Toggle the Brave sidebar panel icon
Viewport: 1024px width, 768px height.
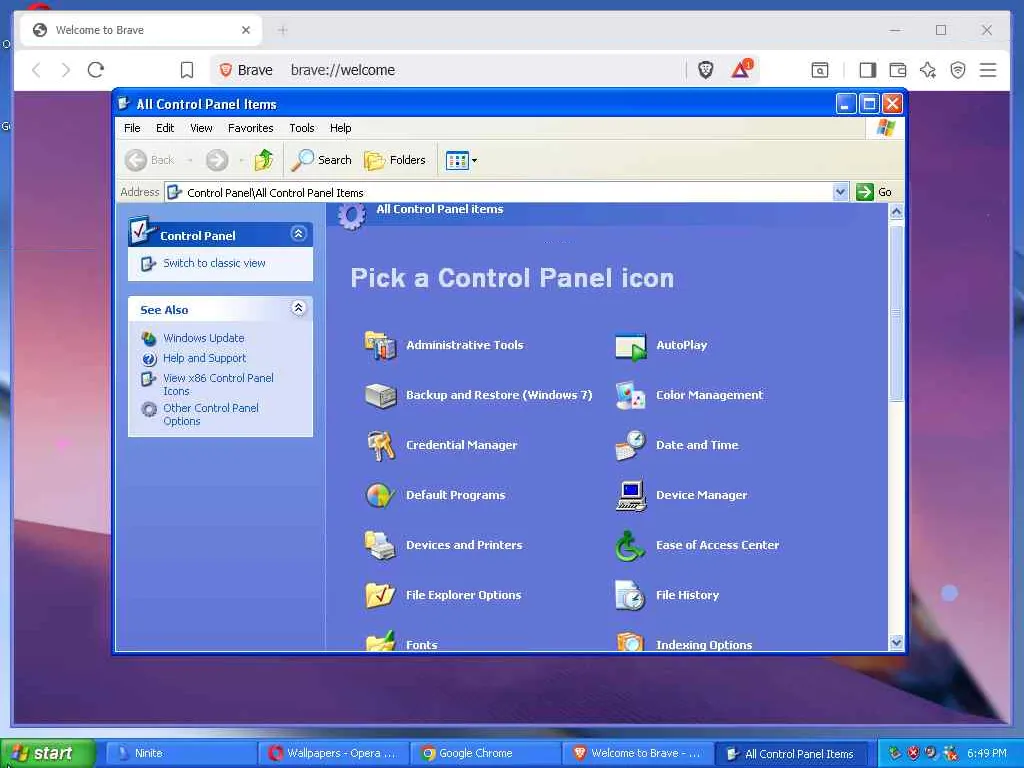(867, 70)
